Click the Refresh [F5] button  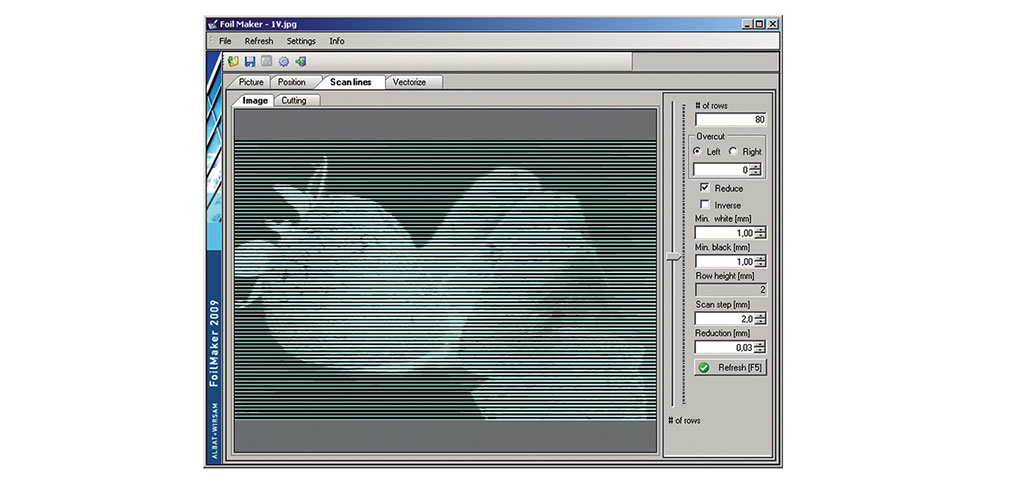click(730, 367)
